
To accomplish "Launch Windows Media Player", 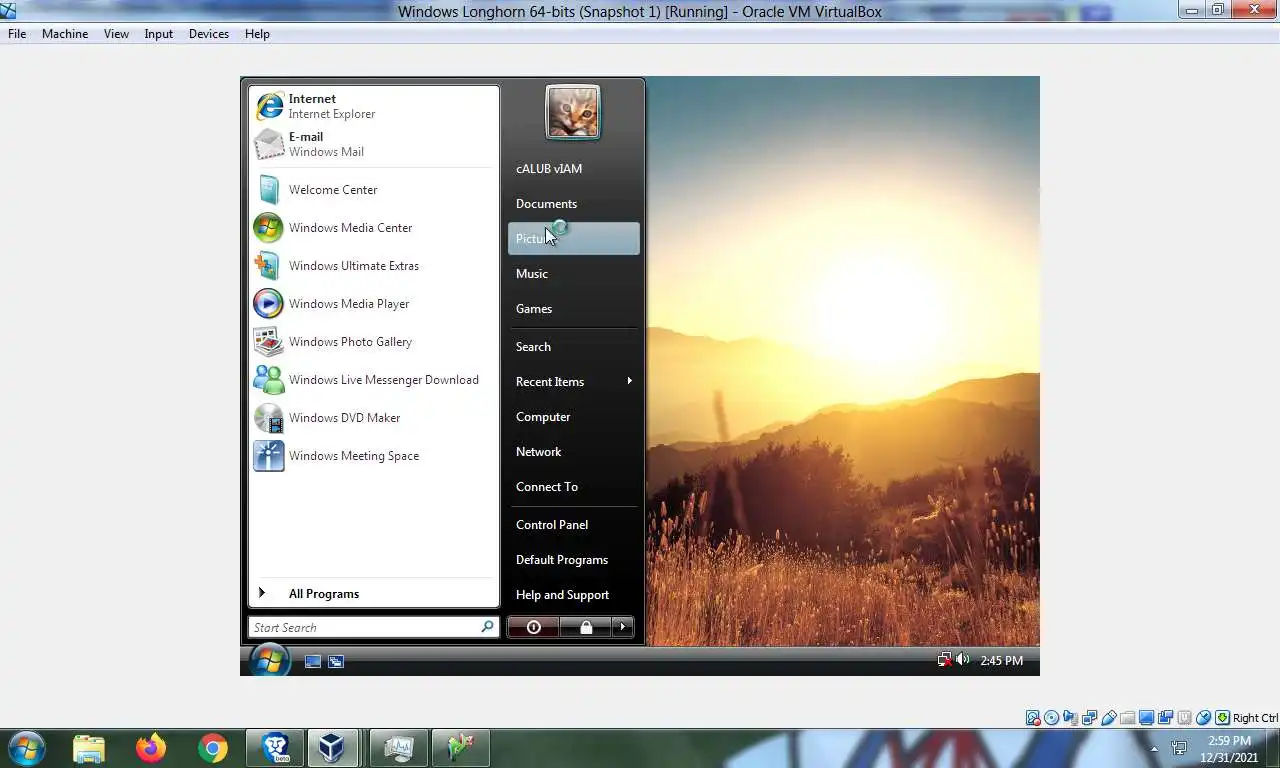I will [x=373, y=304].
